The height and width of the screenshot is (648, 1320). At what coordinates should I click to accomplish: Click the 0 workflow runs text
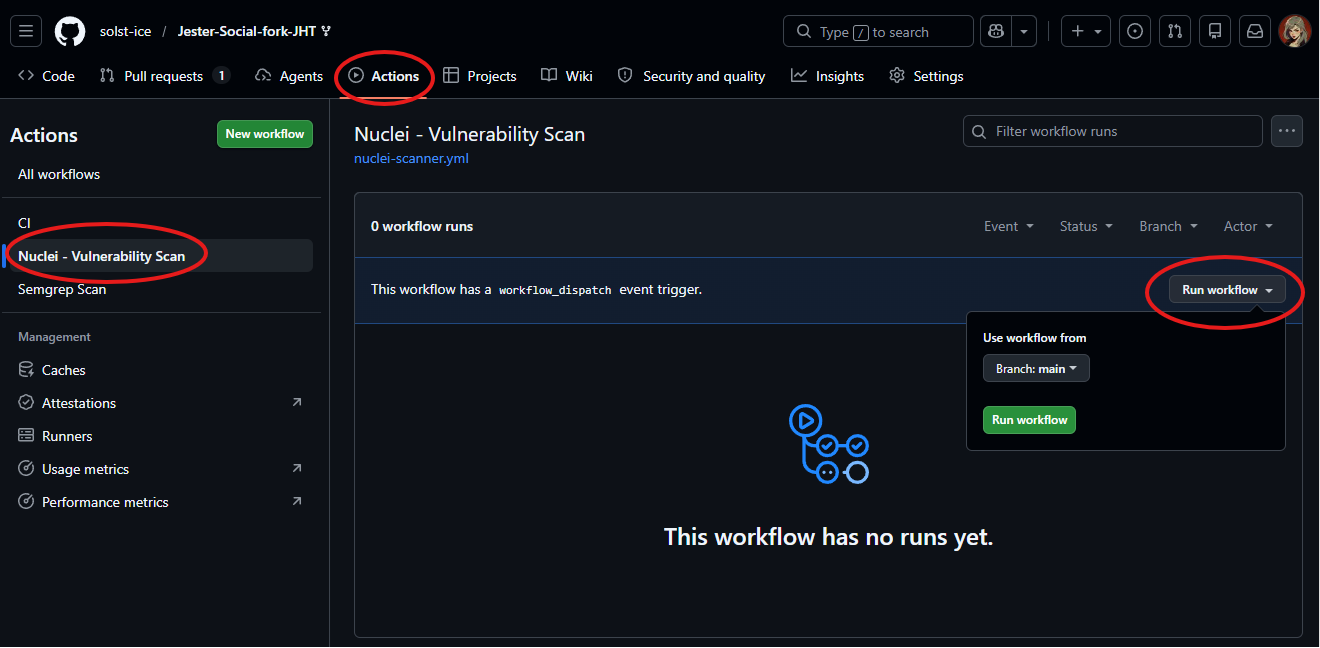pos(422,226)
